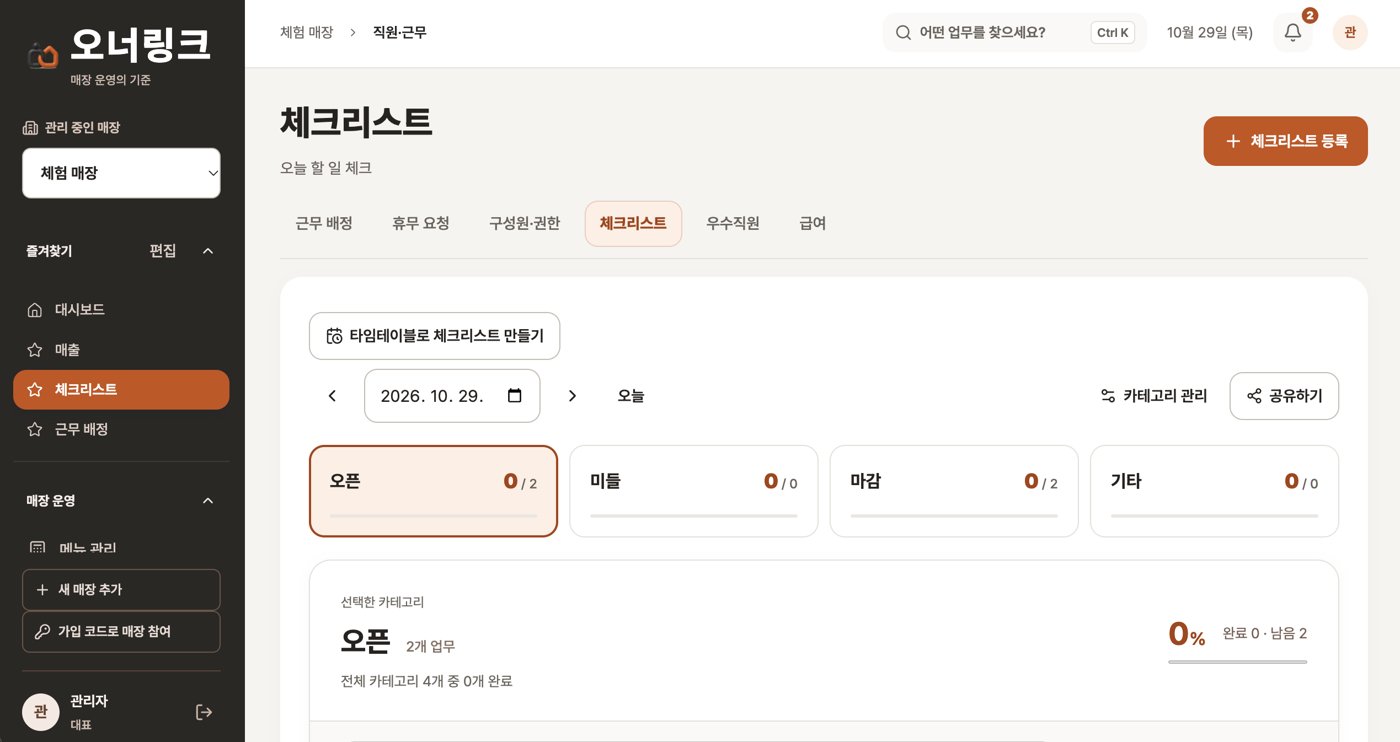
Task: Click the search magnifier icon
Action: click(903, 33)
